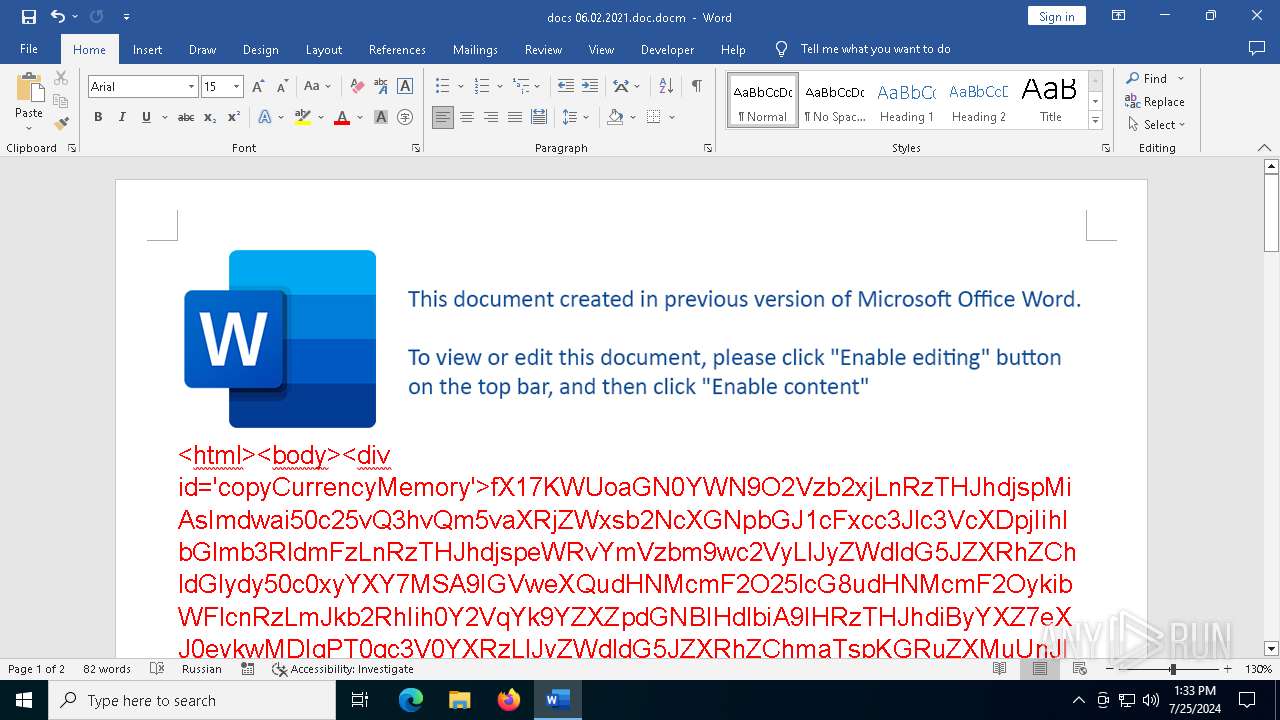Switch to the References tab
The width and height of the screenshot is (1280, 720).
coord(397,49)
